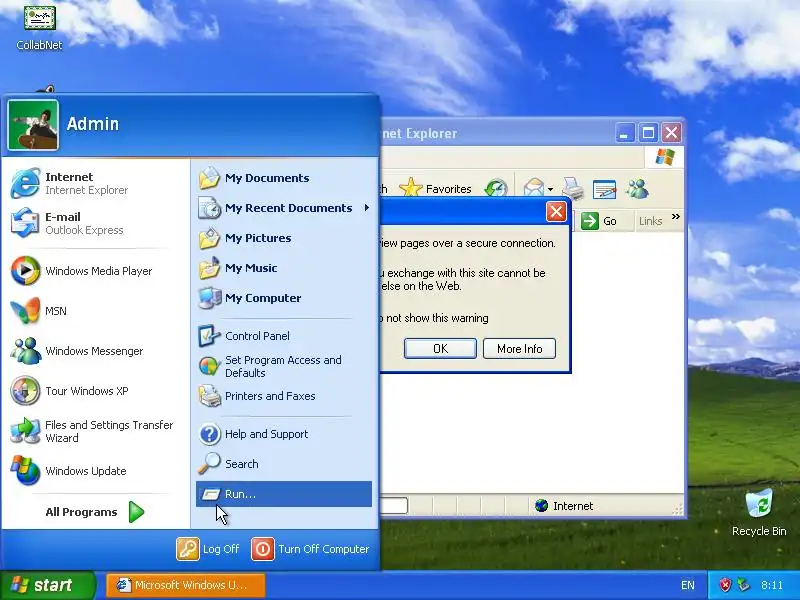Open My Documents folder

point(284,178)
